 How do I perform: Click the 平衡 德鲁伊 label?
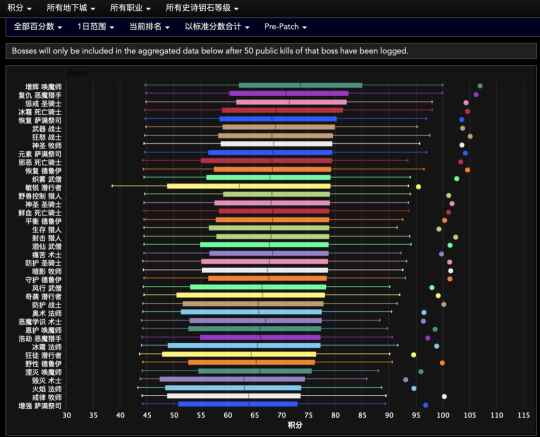coord(43,221)
